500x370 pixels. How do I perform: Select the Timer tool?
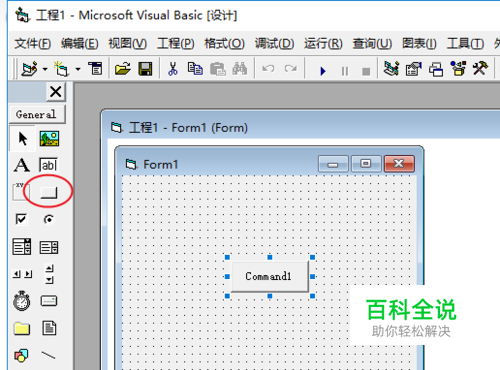tap(22, 301)
